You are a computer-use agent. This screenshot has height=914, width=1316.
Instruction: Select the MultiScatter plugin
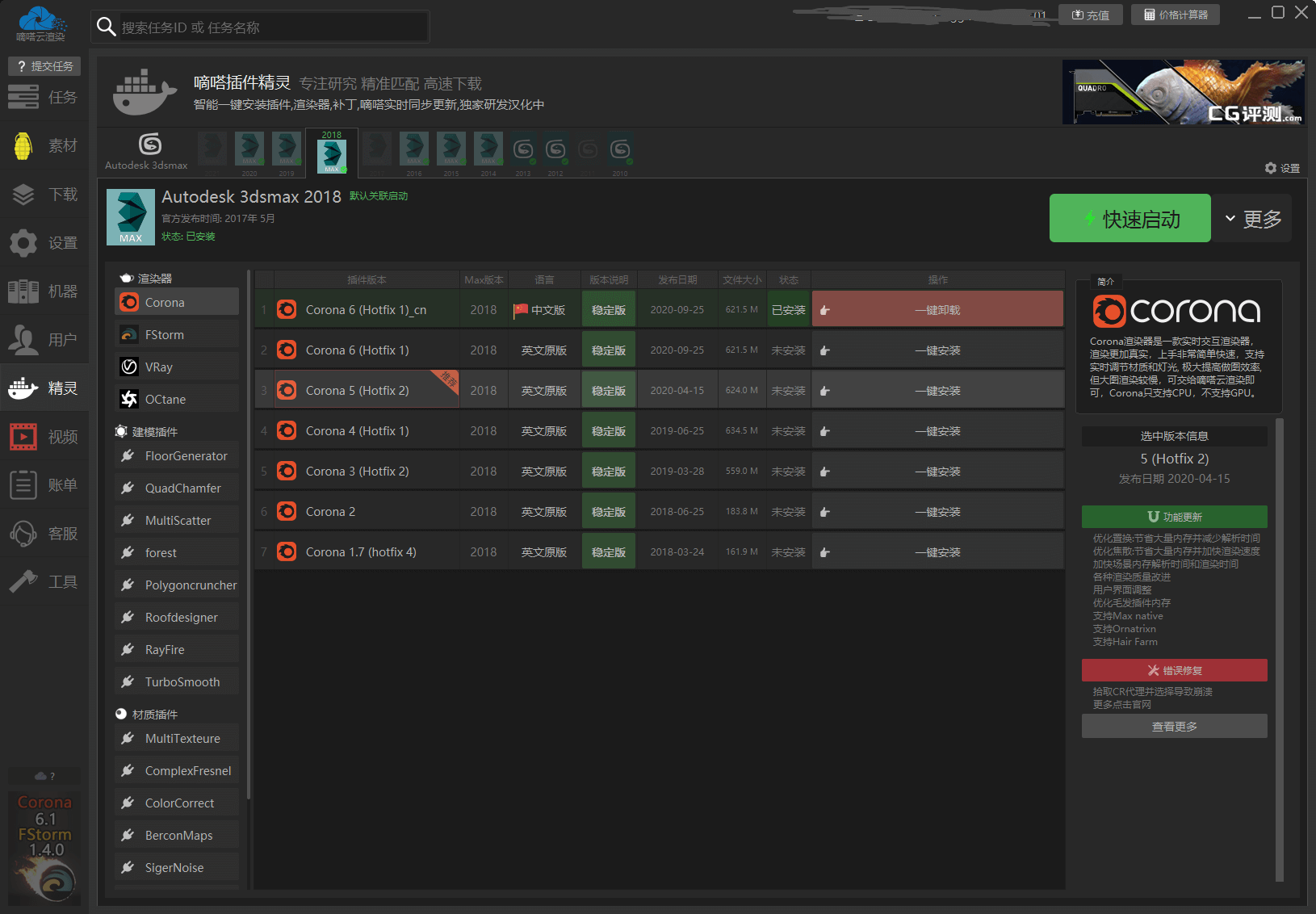pyautogui.click(x=177, y=520)
